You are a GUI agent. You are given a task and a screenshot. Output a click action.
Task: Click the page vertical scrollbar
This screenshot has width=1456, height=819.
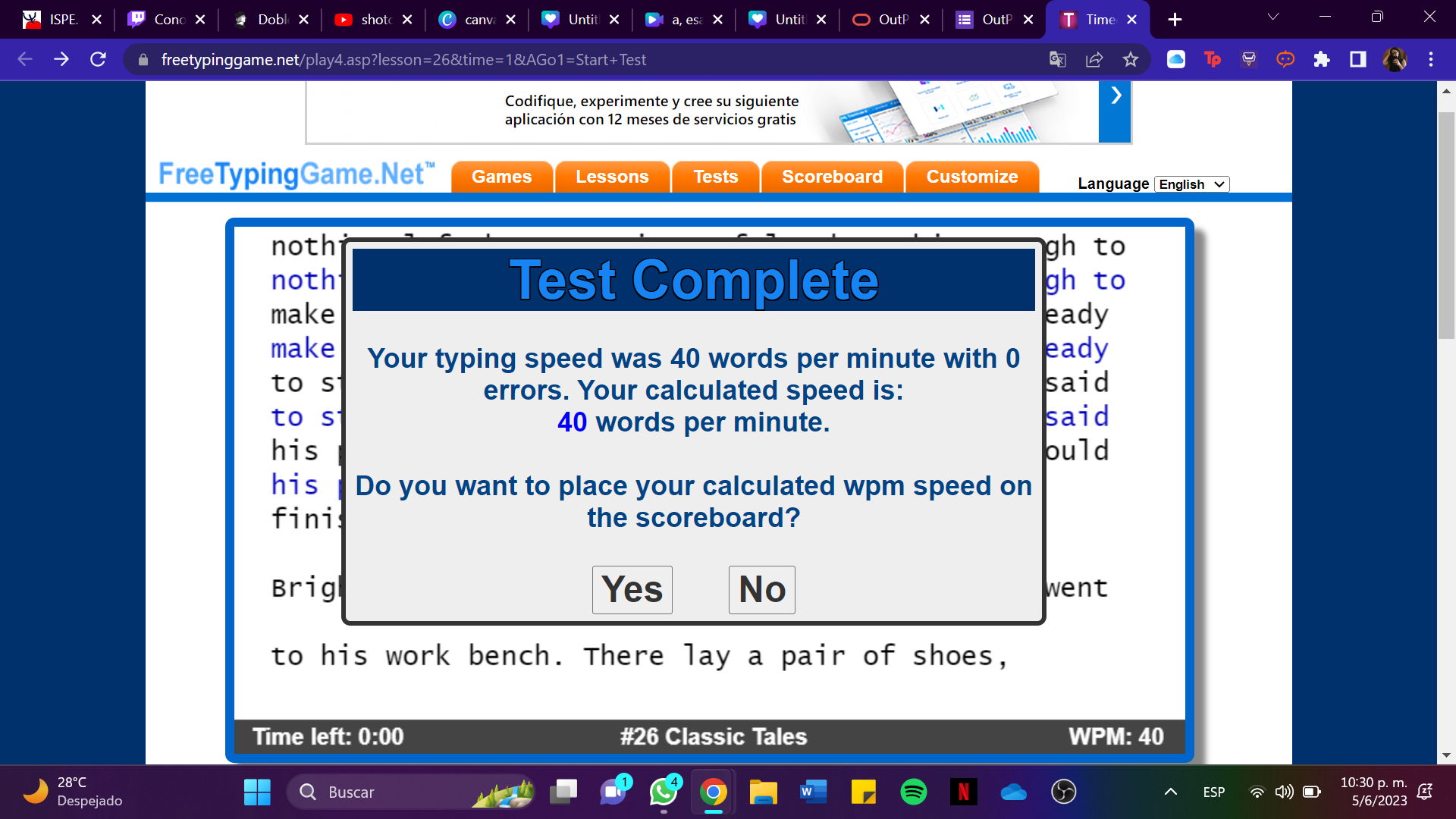1446,227
